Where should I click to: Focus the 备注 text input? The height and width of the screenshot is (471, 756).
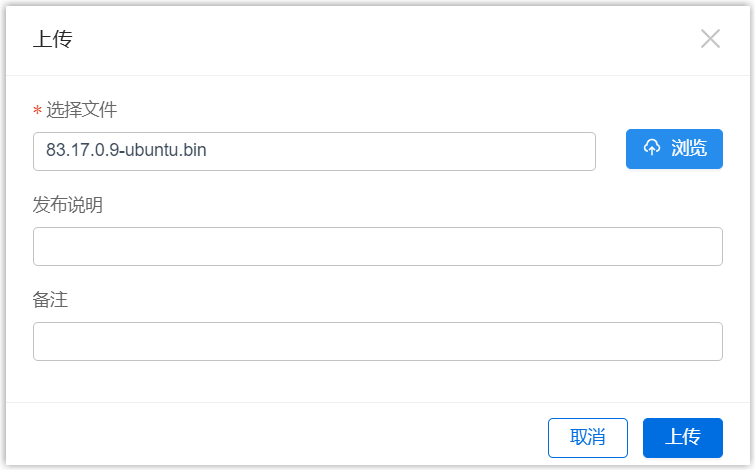pyautogui.click(x=377, y=341)
